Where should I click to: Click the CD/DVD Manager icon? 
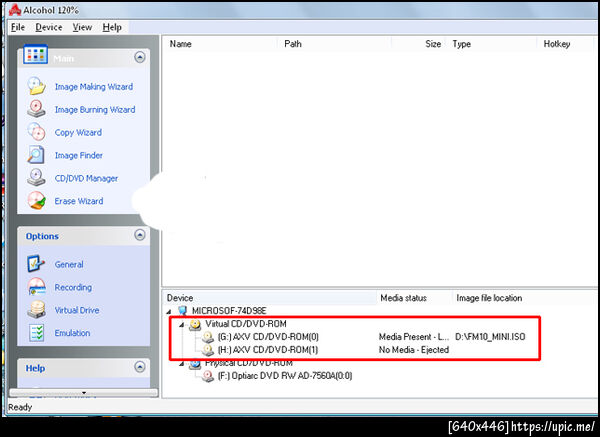37,178
